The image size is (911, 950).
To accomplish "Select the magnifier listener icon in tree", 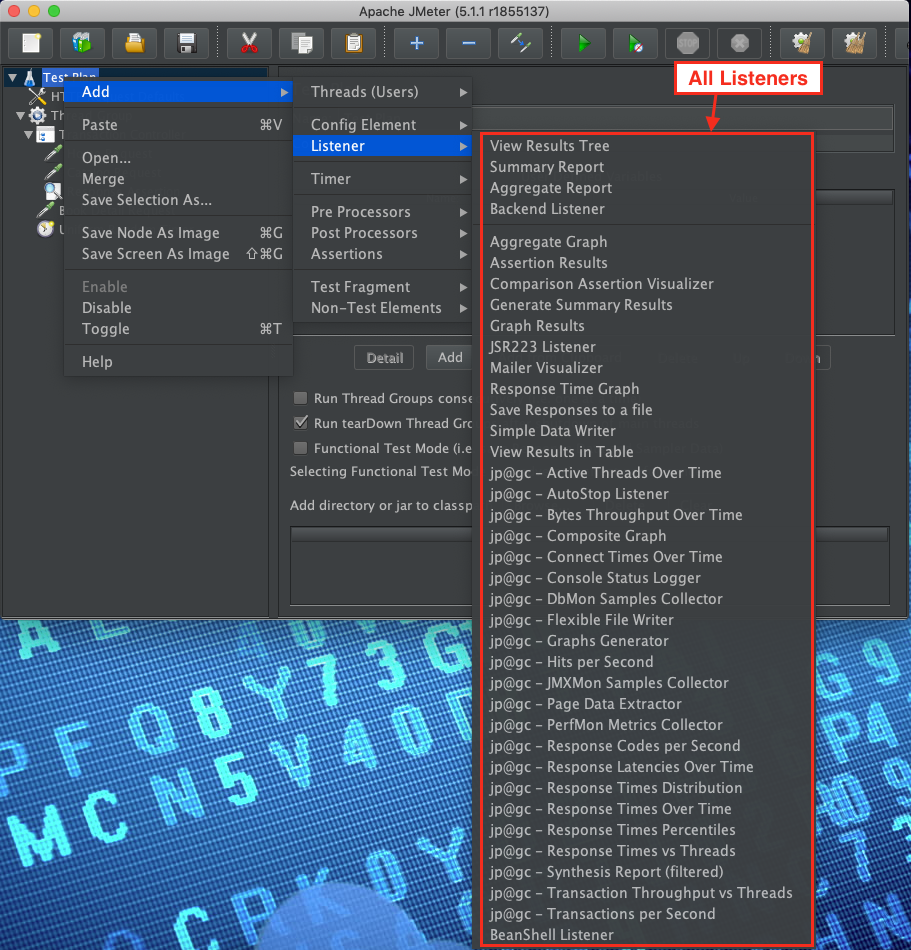I will [53, 191].
